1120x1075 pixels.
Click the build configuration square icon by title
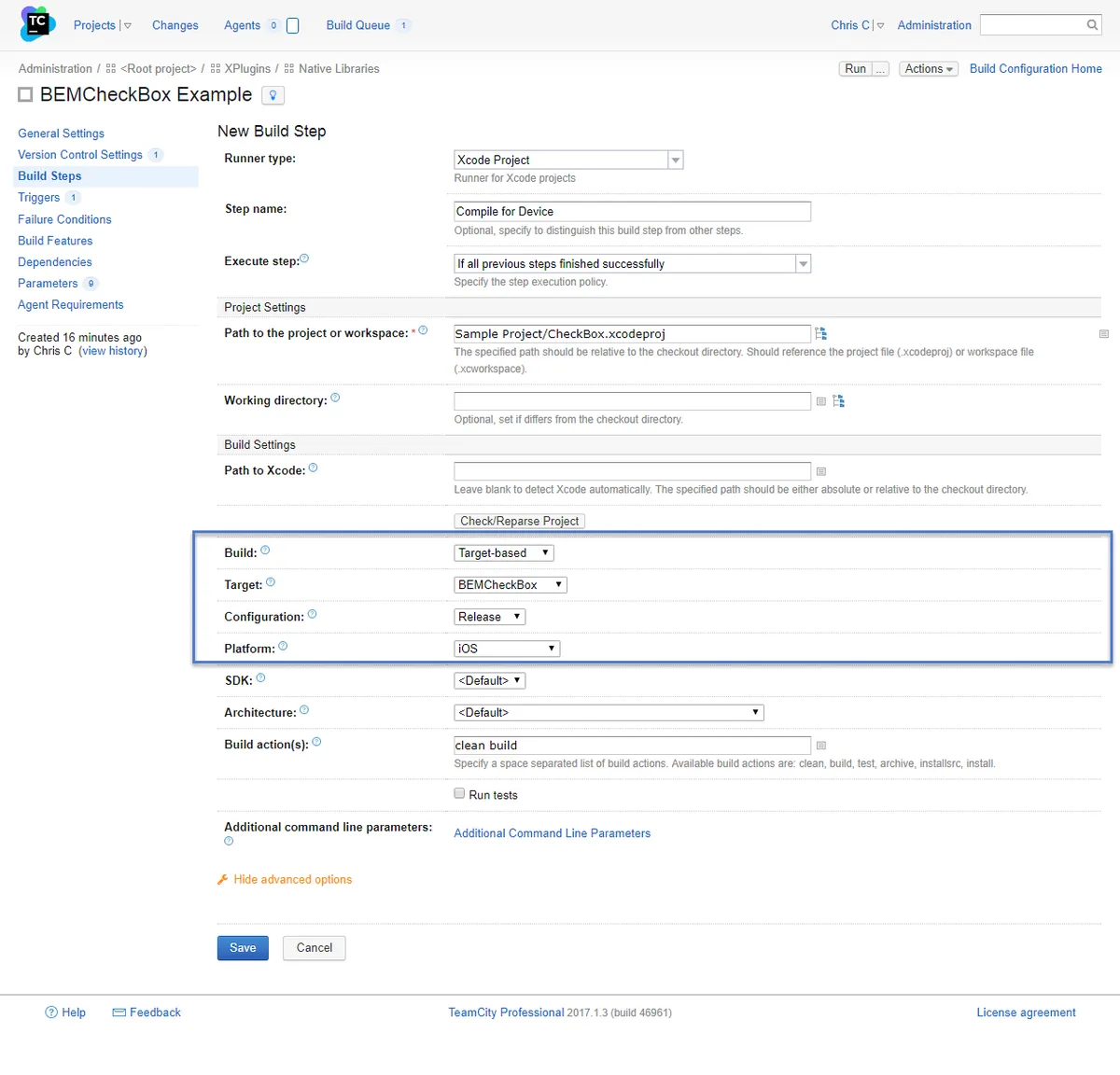pos(25,94)
